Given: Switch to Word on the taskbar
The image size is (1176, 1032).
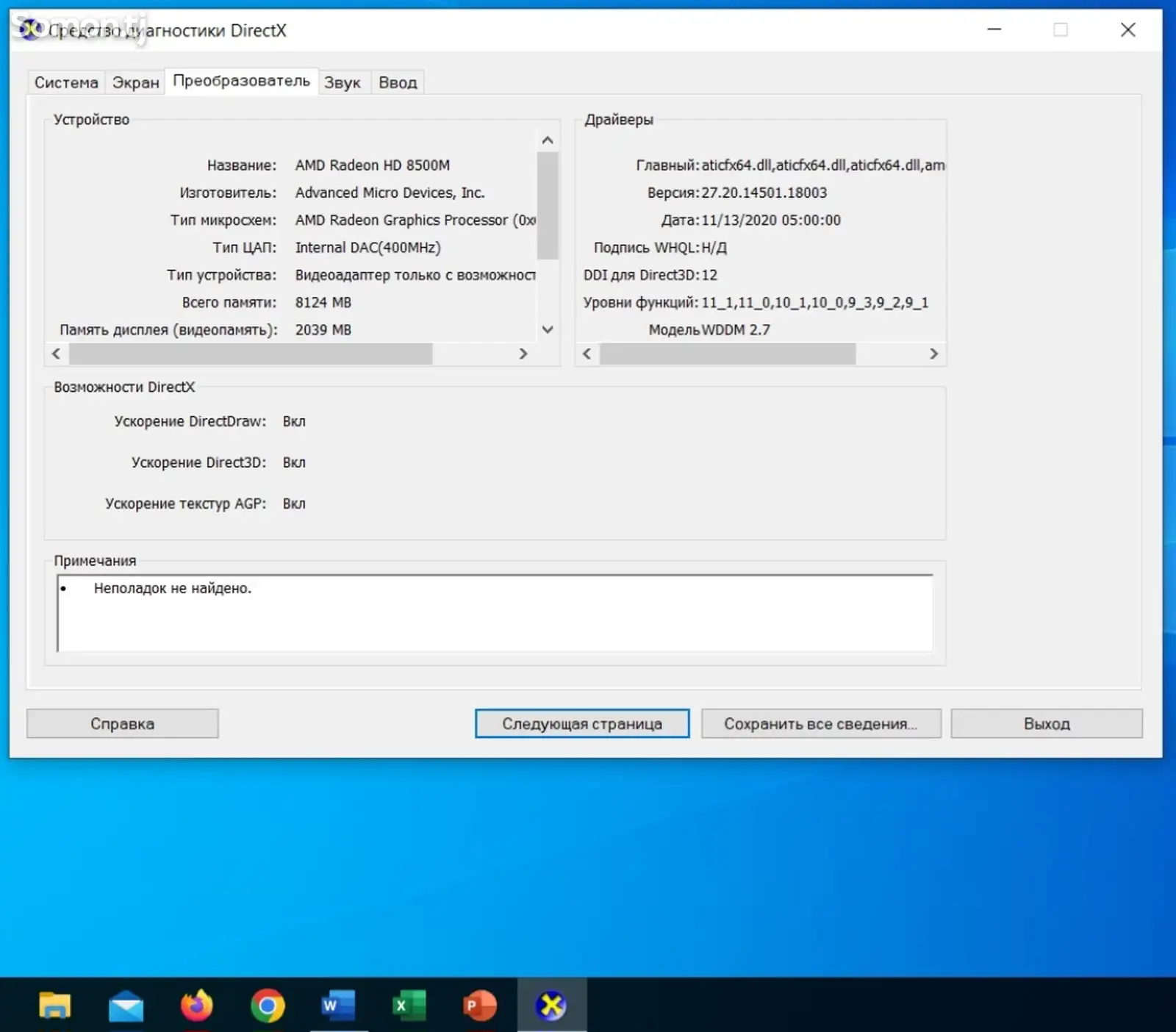Looking at the screenshot, I should point(338,1006).
